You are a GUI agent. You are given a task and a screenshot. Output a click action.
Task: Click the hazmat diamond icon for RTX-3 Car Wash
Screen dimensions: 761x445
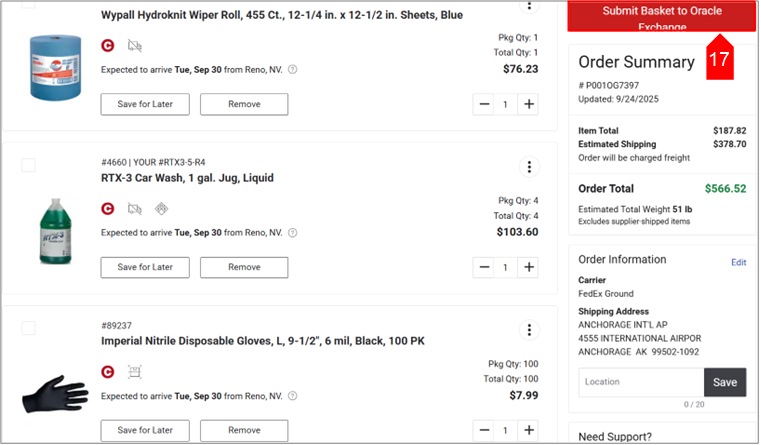coord(161,208)
